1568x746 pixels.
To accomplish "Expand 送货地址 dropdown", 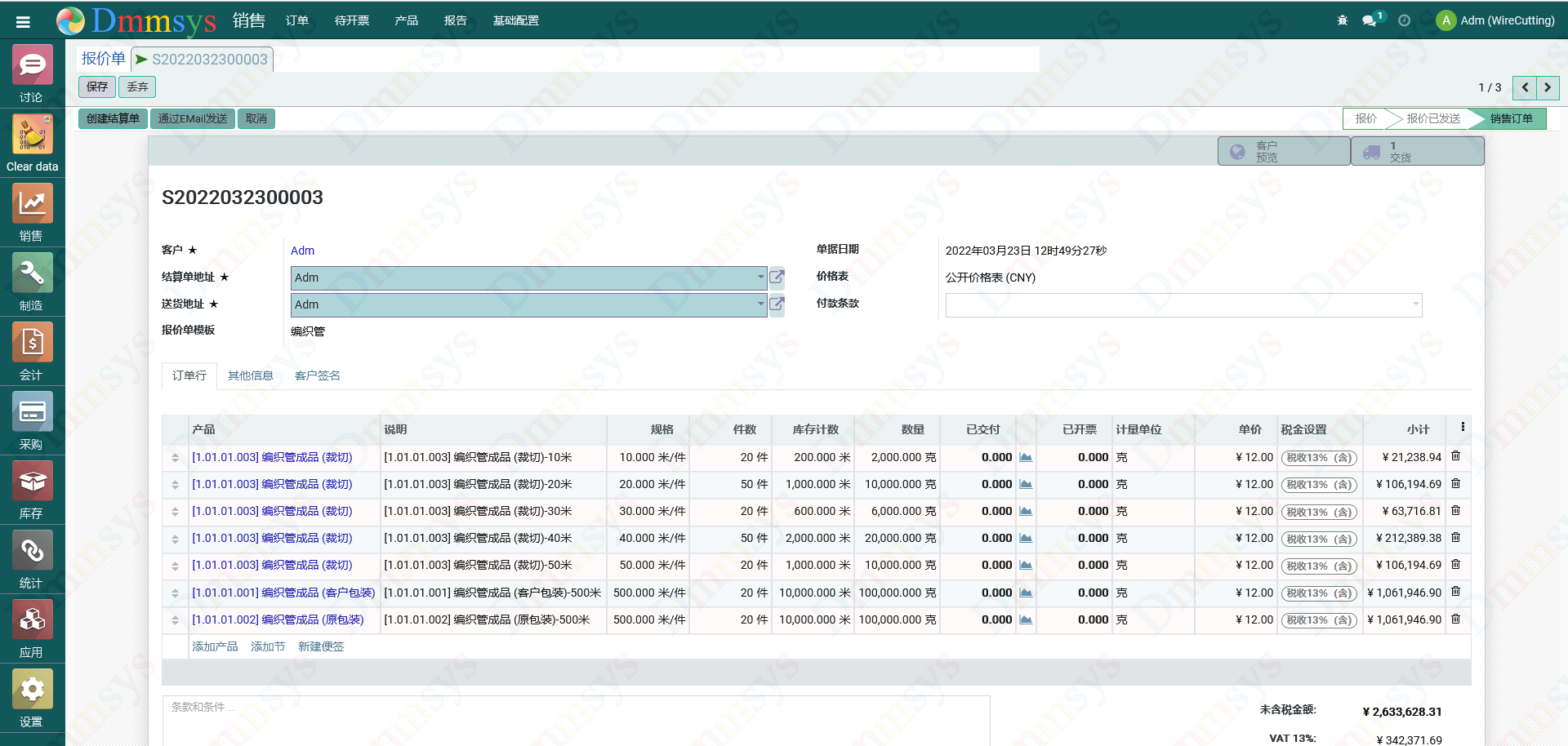I will point(760,304).
